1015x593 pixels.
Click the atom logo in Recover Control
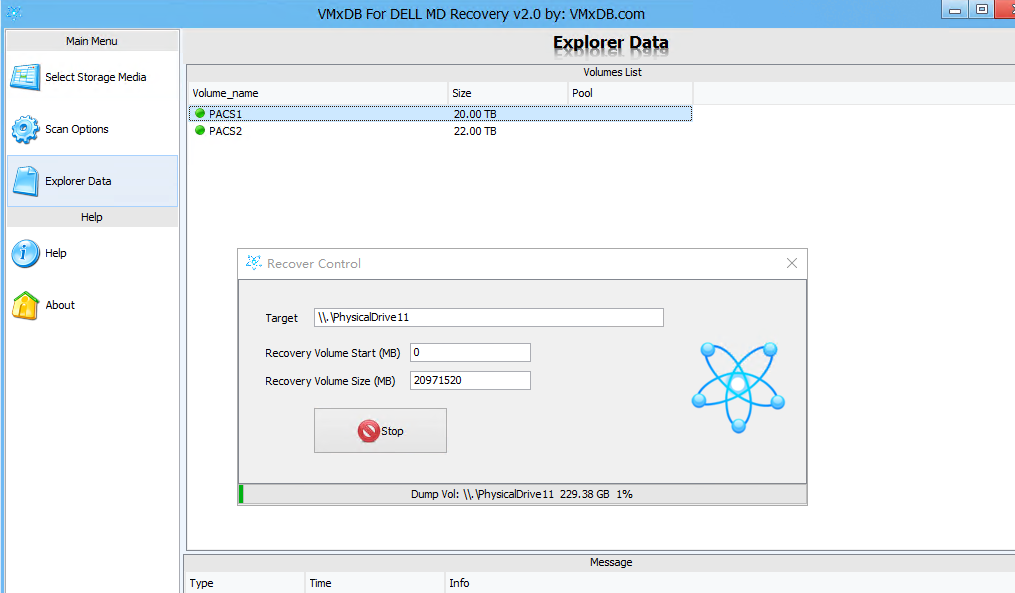point(739,387)
